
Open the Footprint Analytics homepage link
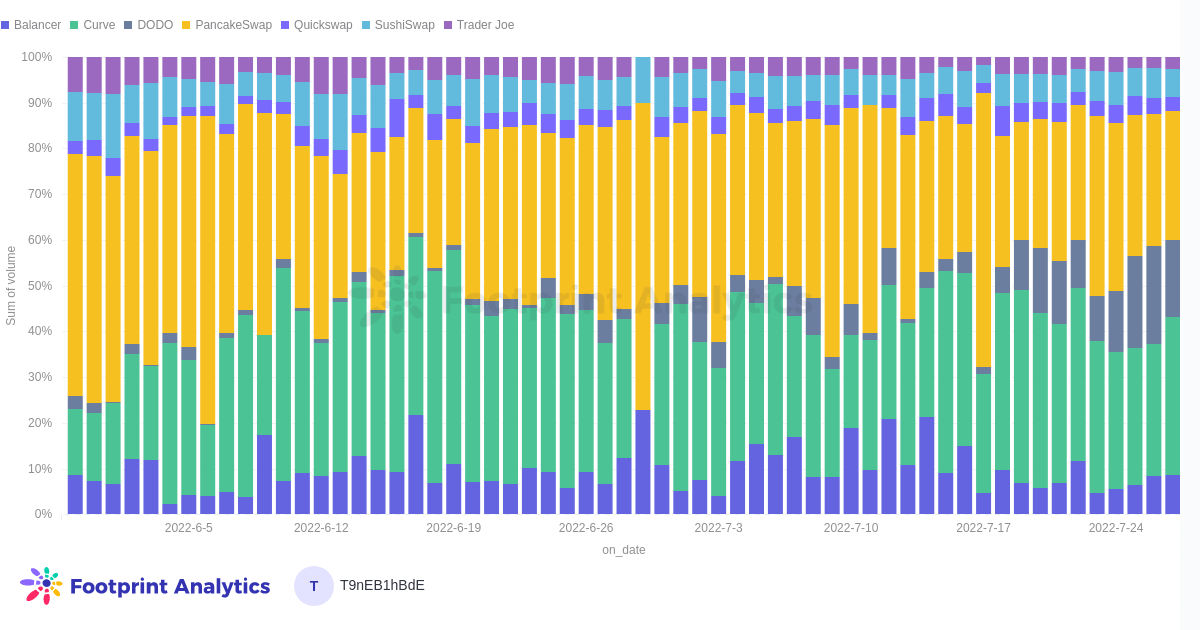tap(170, 586)
